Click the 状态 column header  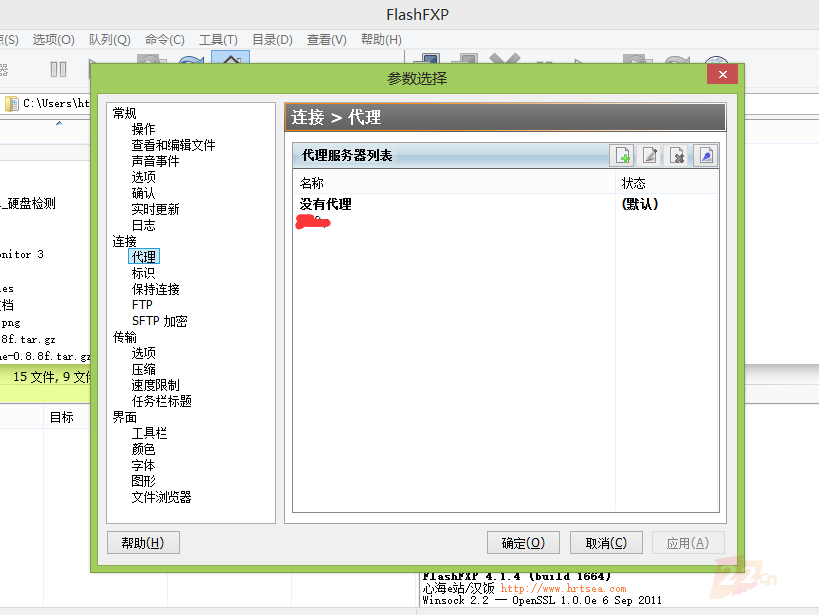667,183
